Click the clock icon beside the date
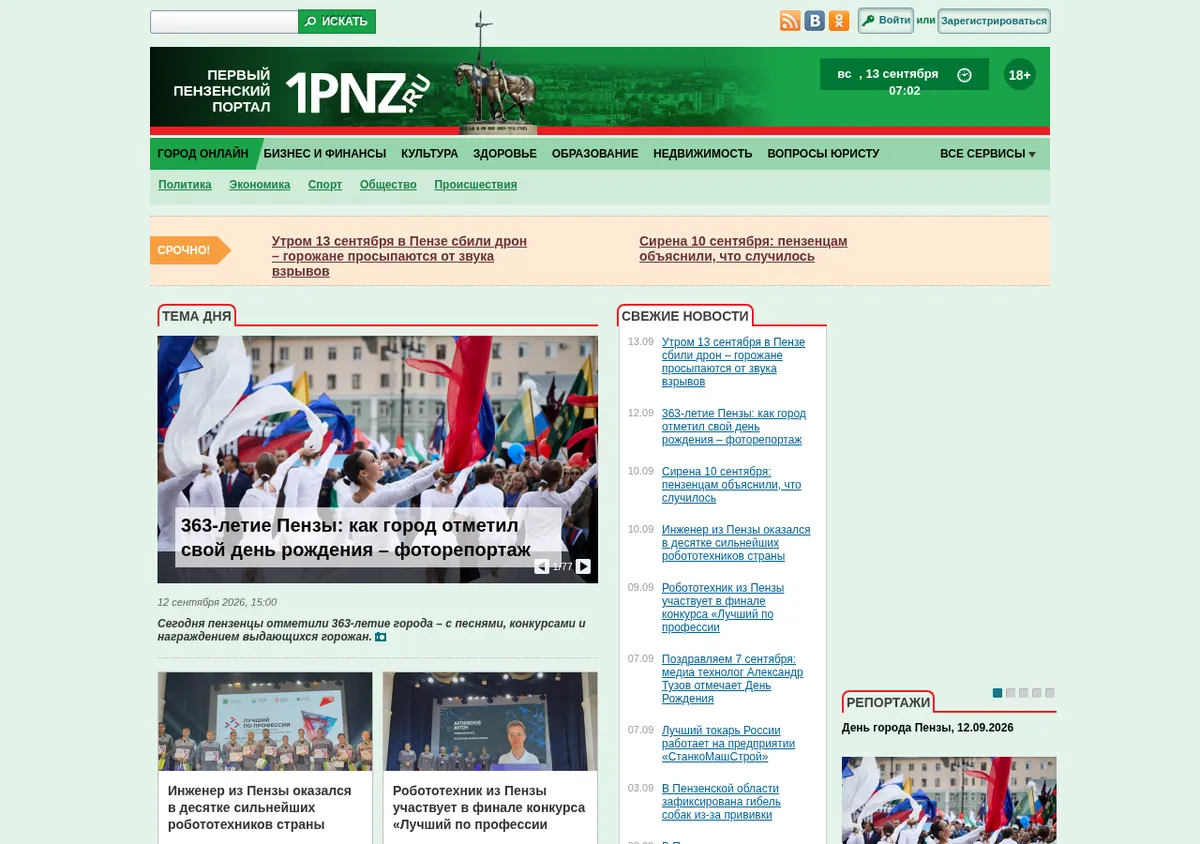This screenshot has height=844, width=1200. pyautogui.click(x=964, y=75)
